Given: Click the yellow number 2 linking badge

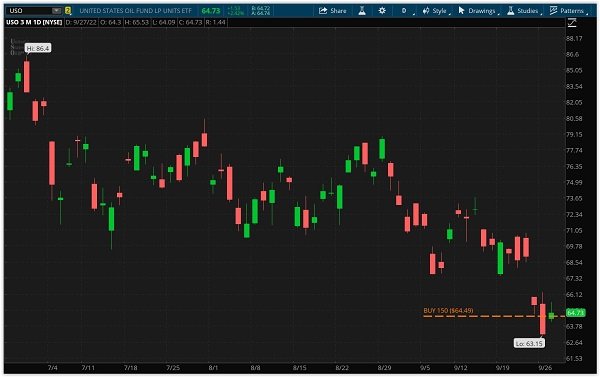Looking at the screenshot, I should pos(68,11).
